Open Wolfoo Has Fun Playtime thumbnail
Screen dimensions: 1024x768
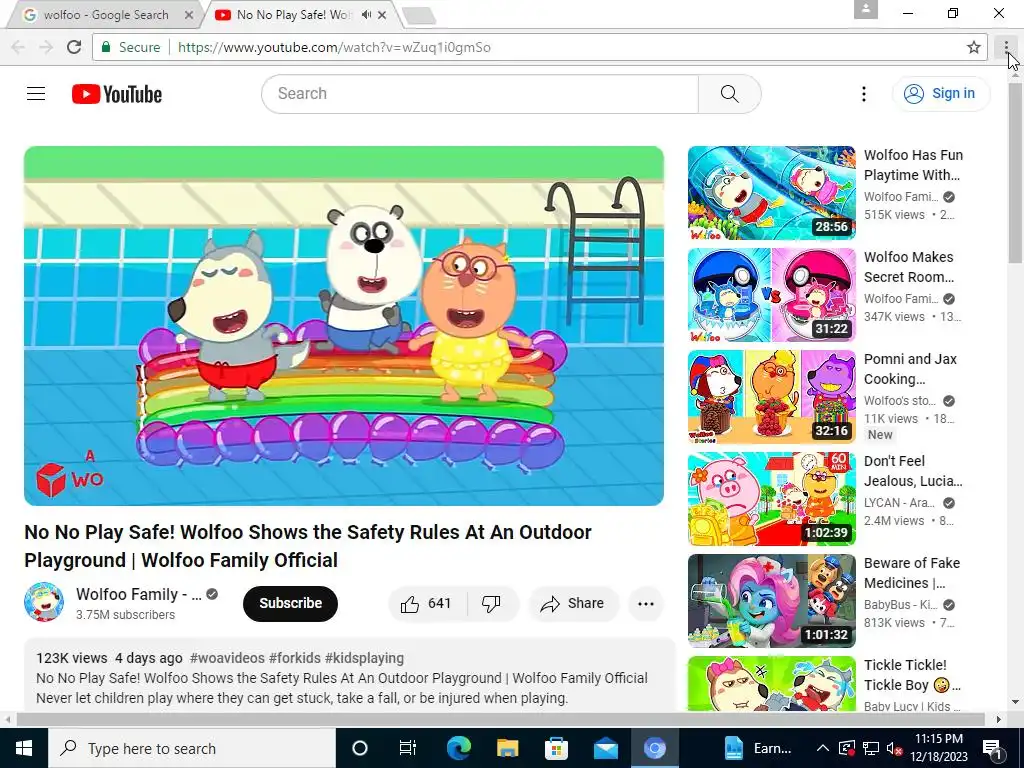(x=771, y=193)
